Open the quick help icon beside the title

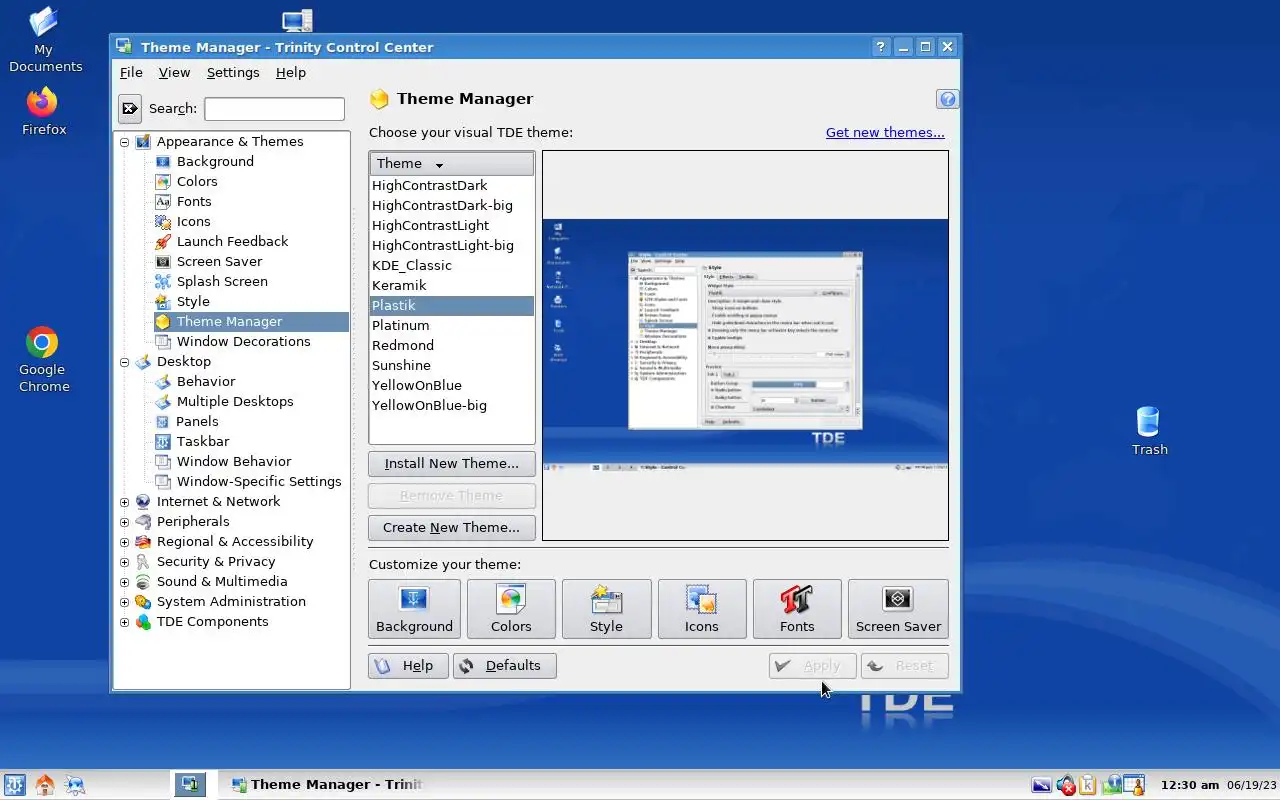[x=947, y=99]
